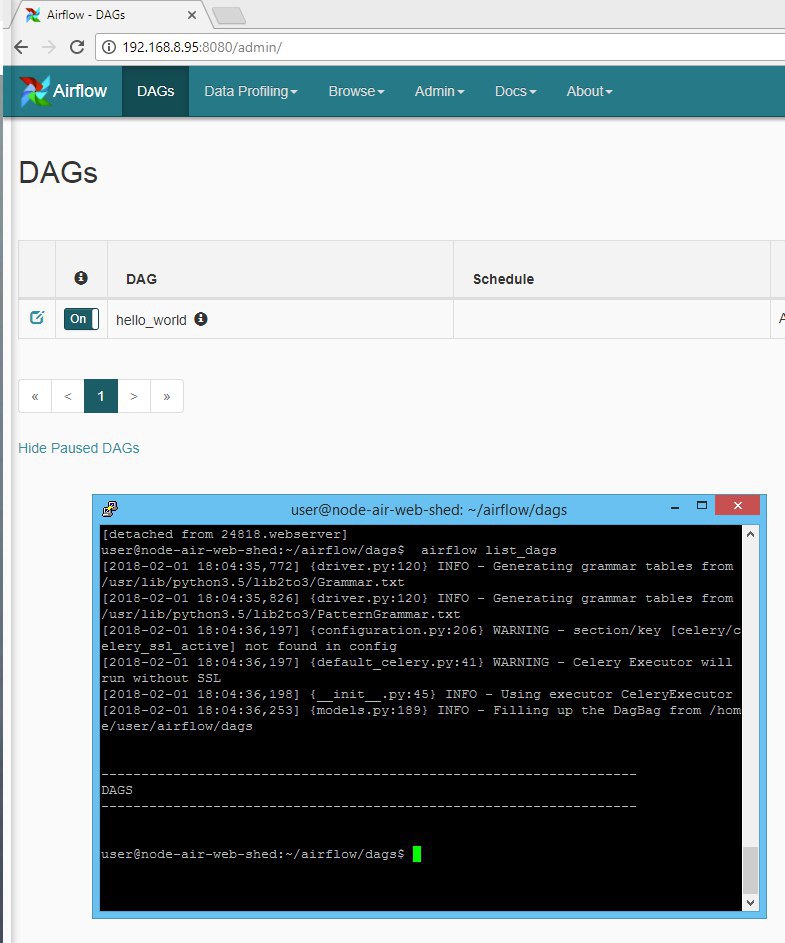Open the DAGs nav tab
Viewport: 785px width, 943px height.
155,91
